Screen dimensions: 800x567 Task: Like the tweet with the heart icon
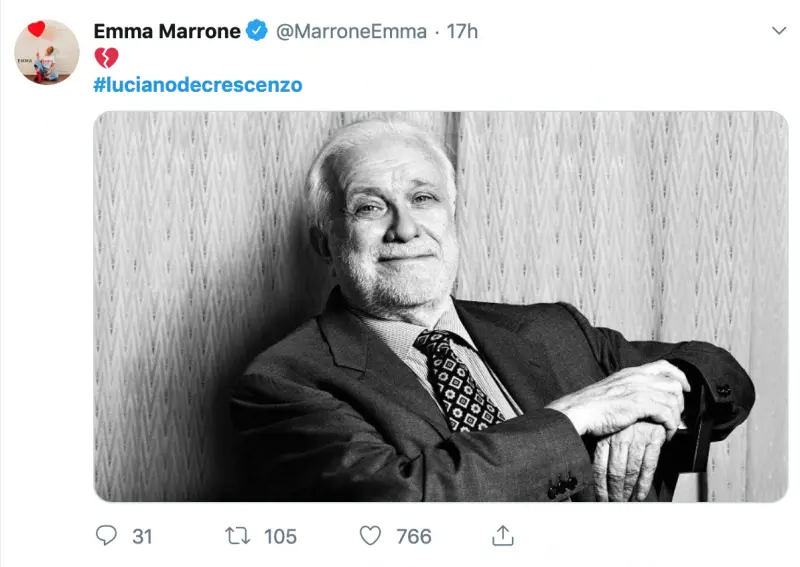coord(371,536)
